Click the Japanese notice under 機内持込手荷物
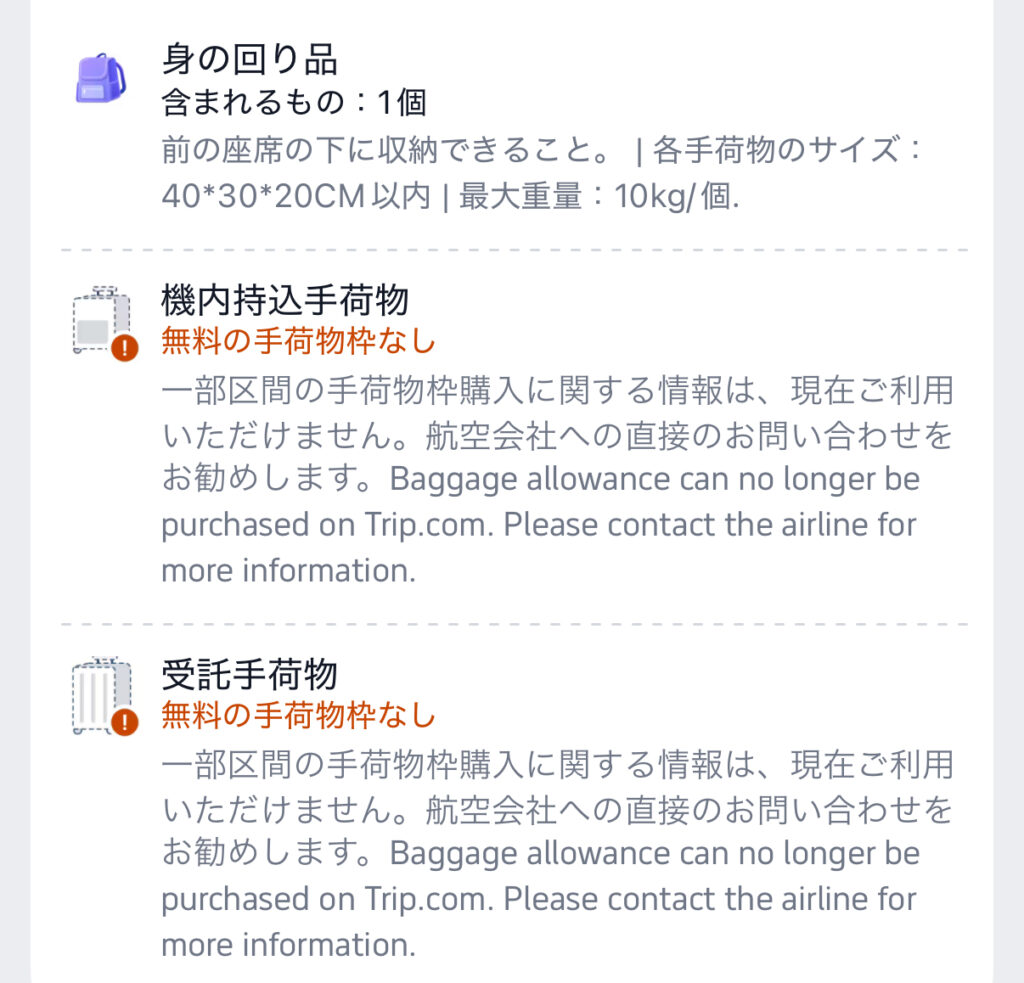The image size is (1024, 983). click(x=558, y=434)
